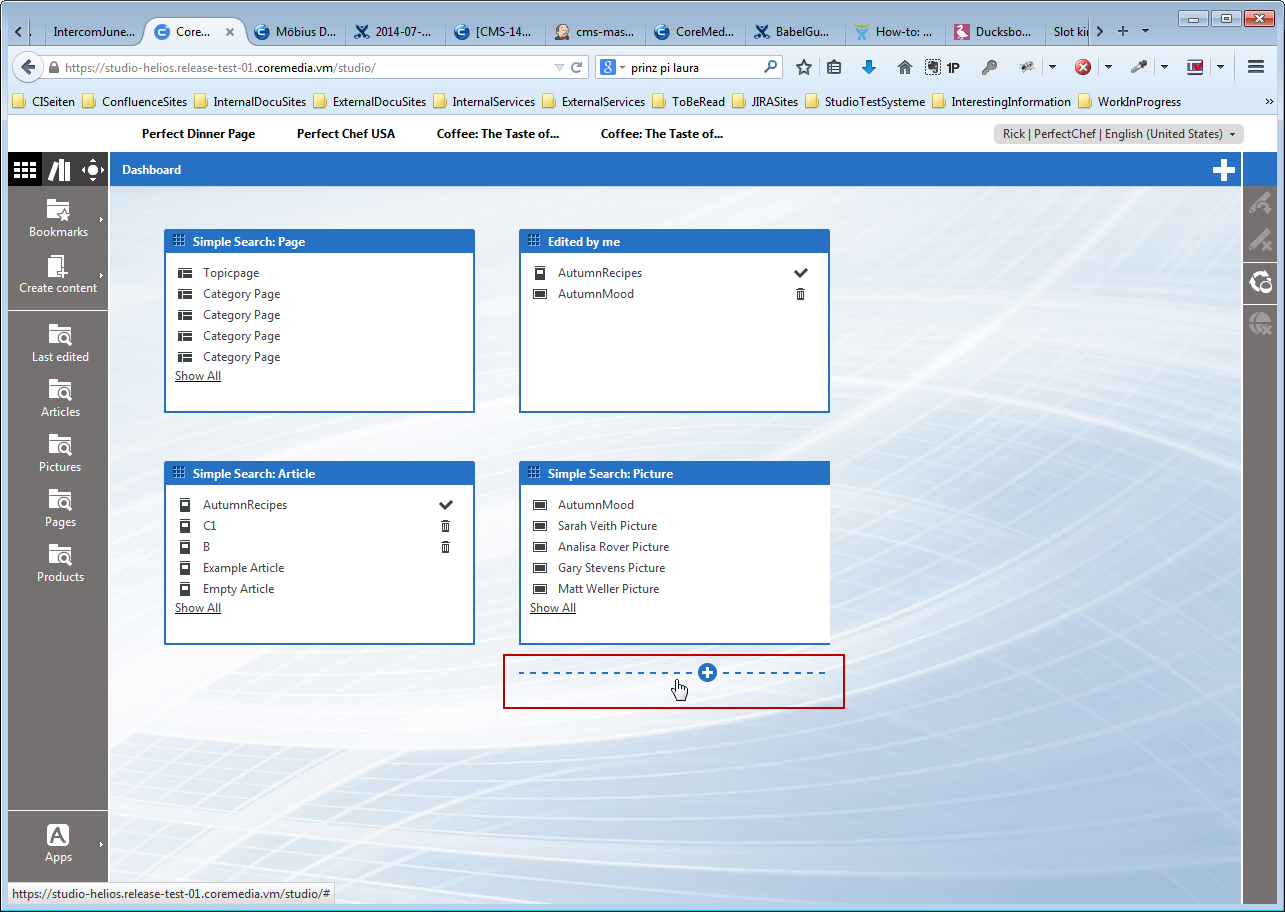
Task: Open user menu Rick | PerfectChef | English
Action: (x=1118, y=134)
